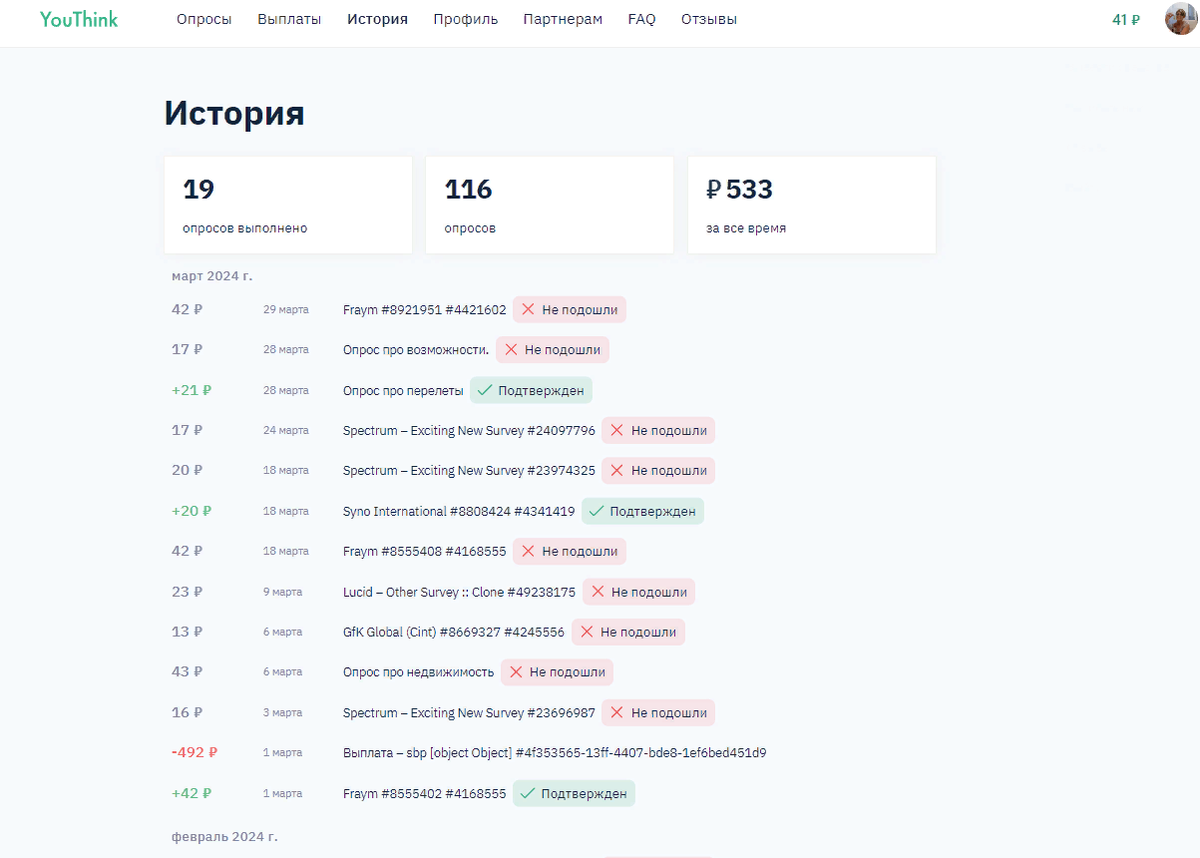Click the +42 ₽ amount

(x=191, y=793)
